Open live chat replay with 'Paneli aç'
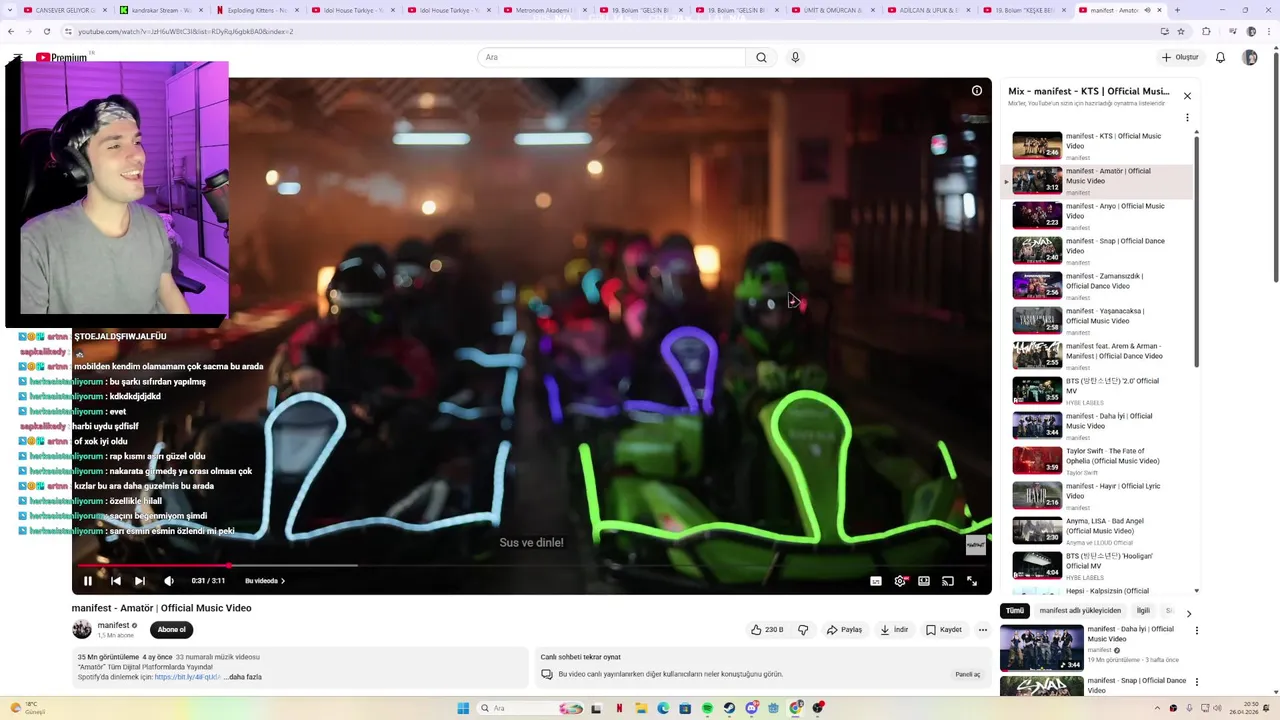The image size is (1280, 720). click(968, 674)
